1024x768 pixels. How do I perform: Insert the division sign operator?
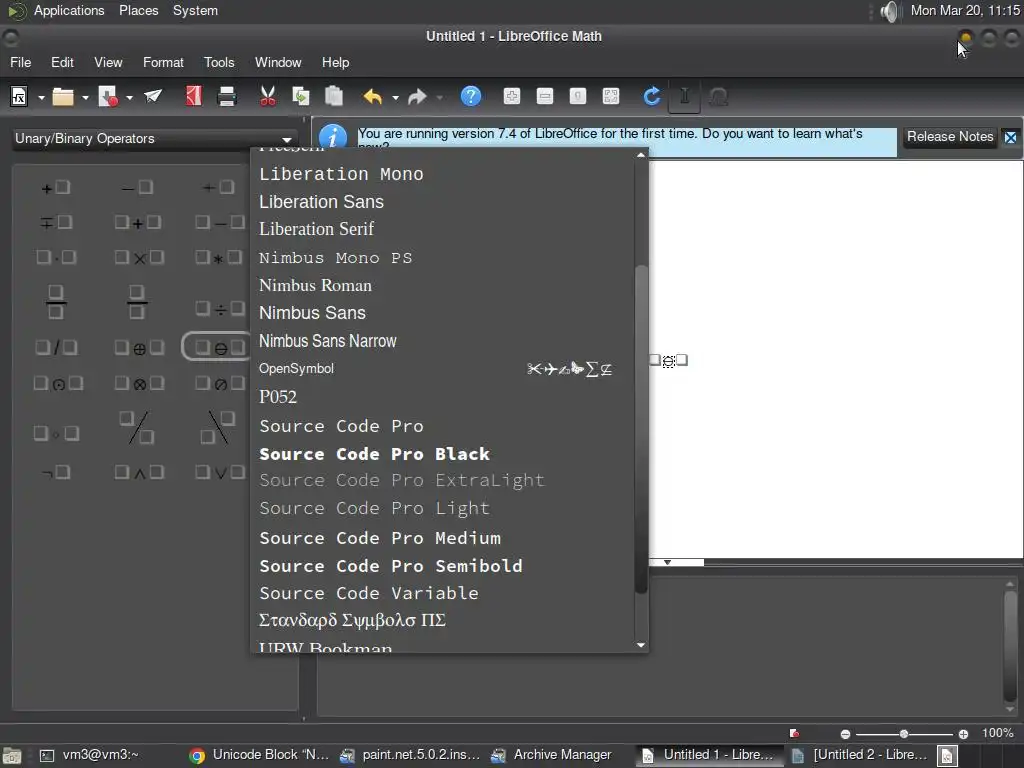coord(220,308)
